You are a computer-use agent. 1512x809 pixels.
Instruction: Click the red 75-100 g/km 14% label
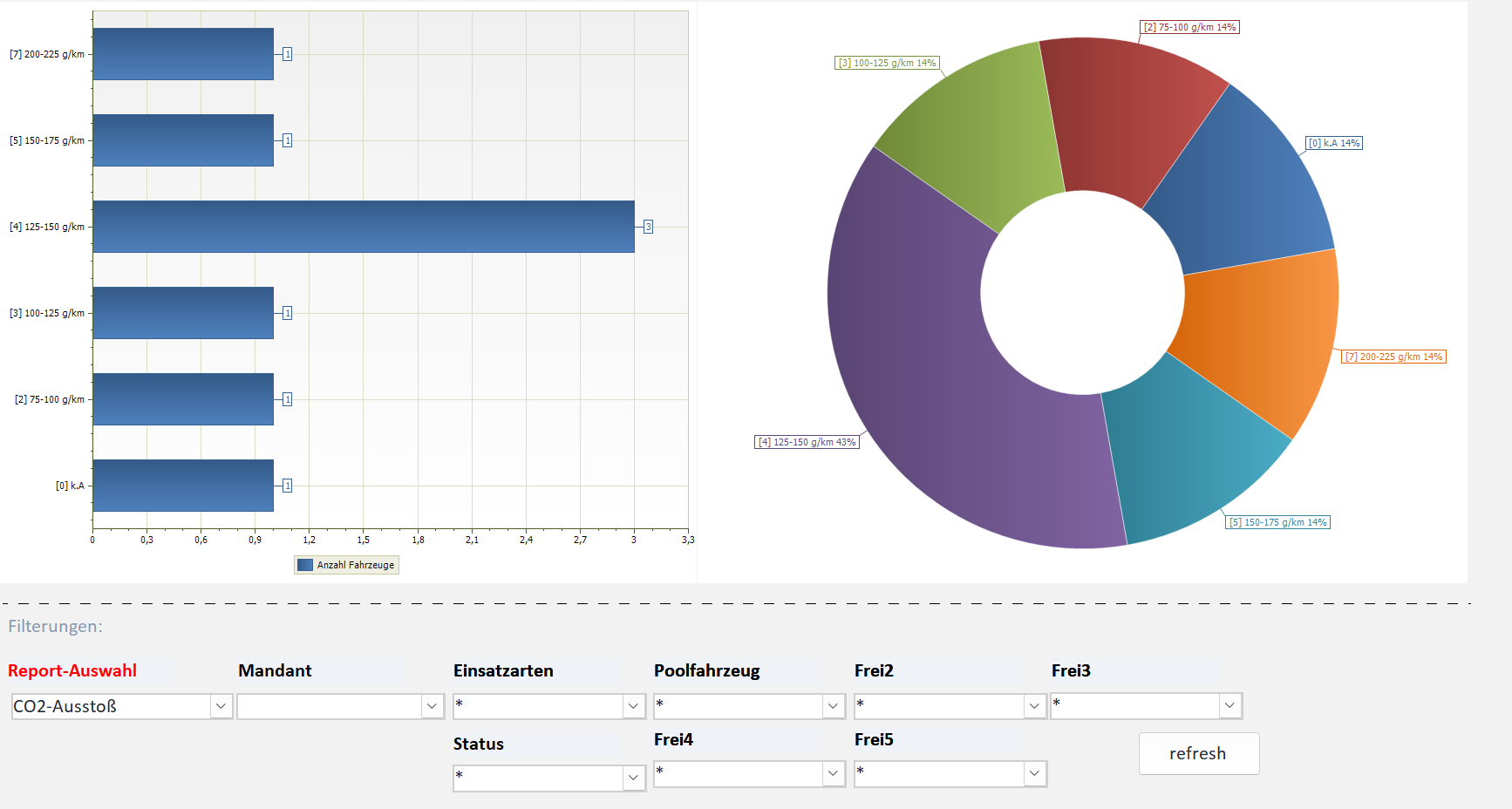click(x=1190, y=27)
